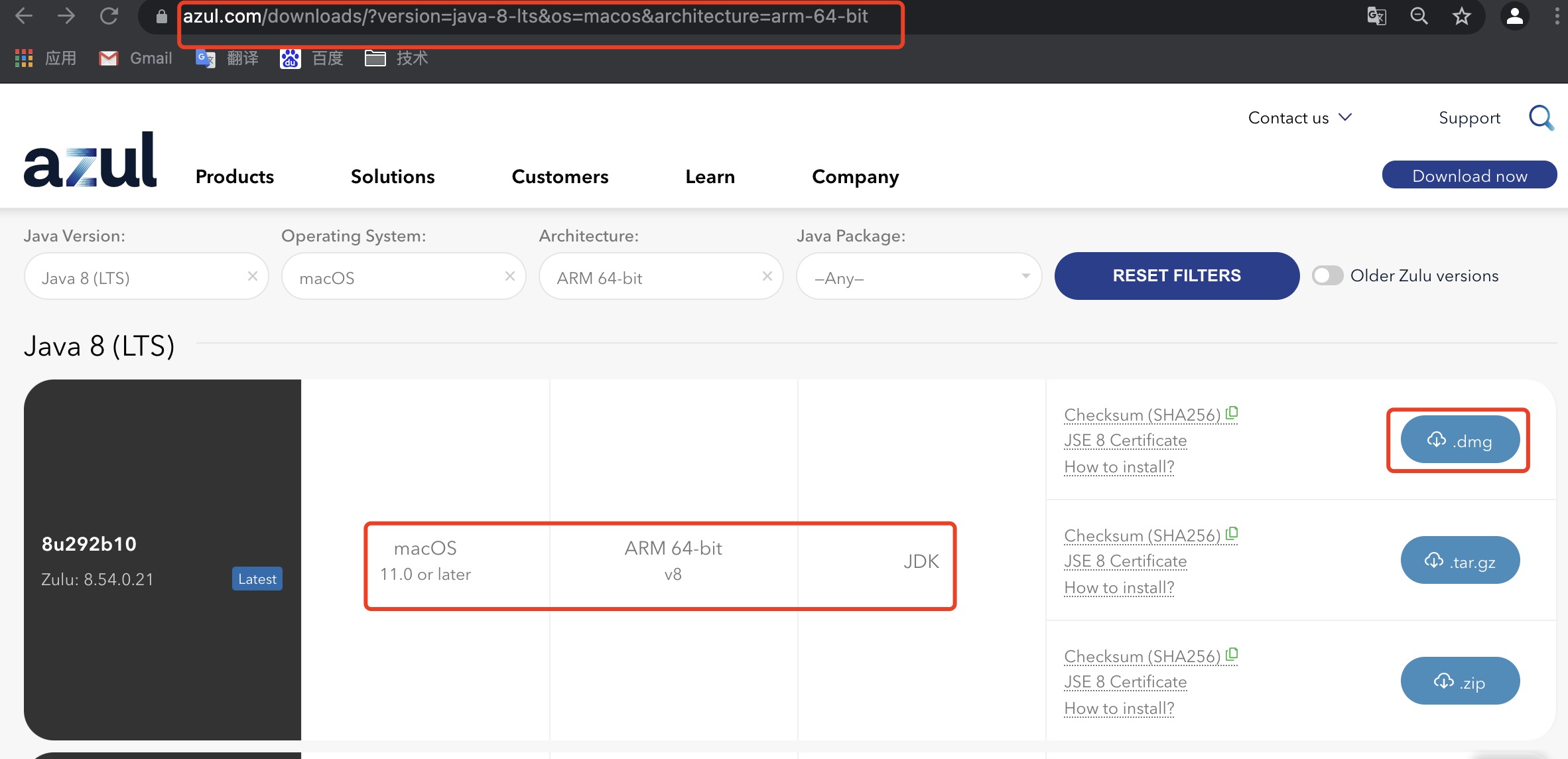Copy checksum icon in .dmg row
1568x759 pixels.
coord(1232,413)
